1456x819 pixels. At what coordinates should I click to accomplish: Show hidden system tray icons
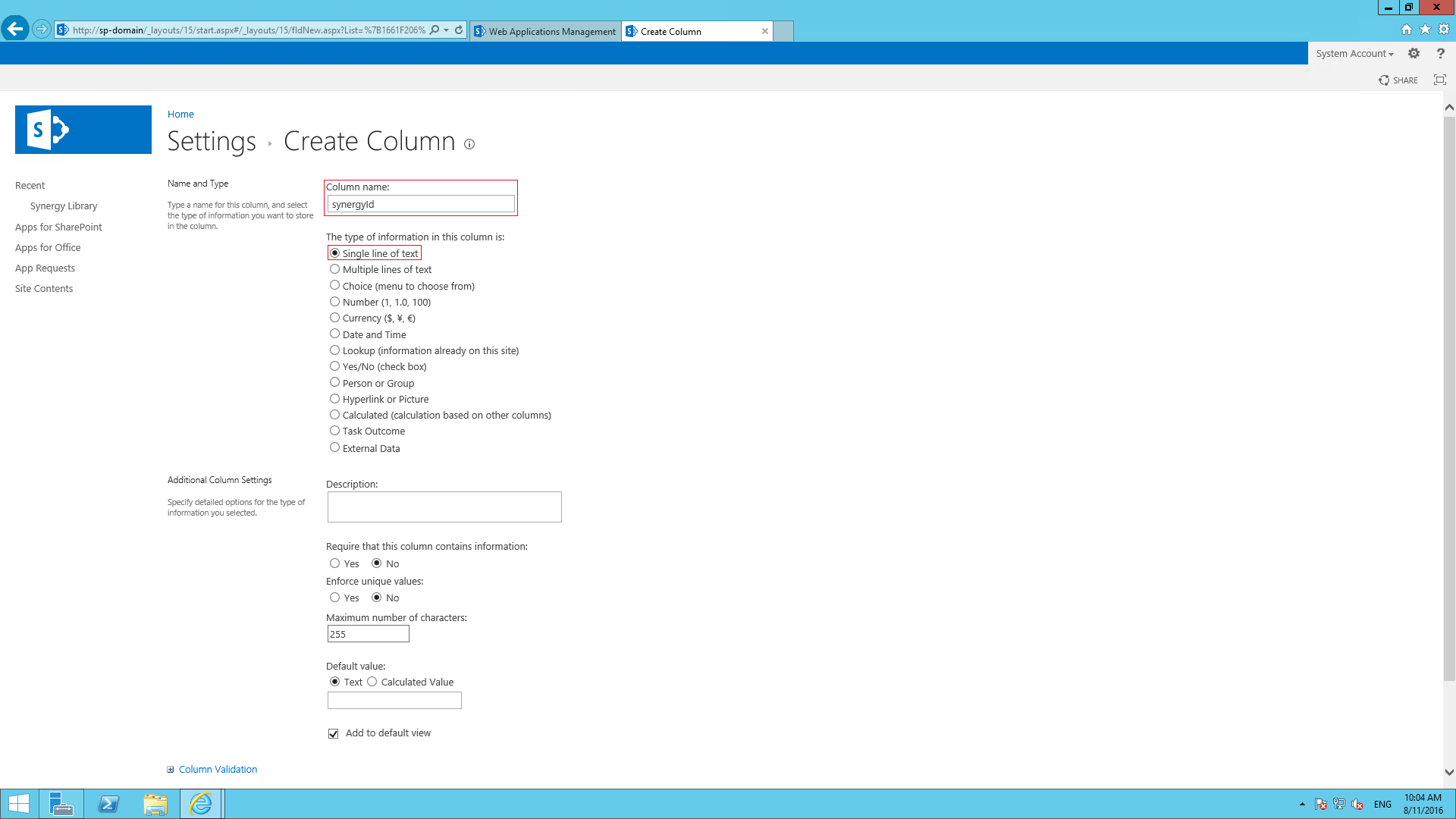click(1302, 804)
